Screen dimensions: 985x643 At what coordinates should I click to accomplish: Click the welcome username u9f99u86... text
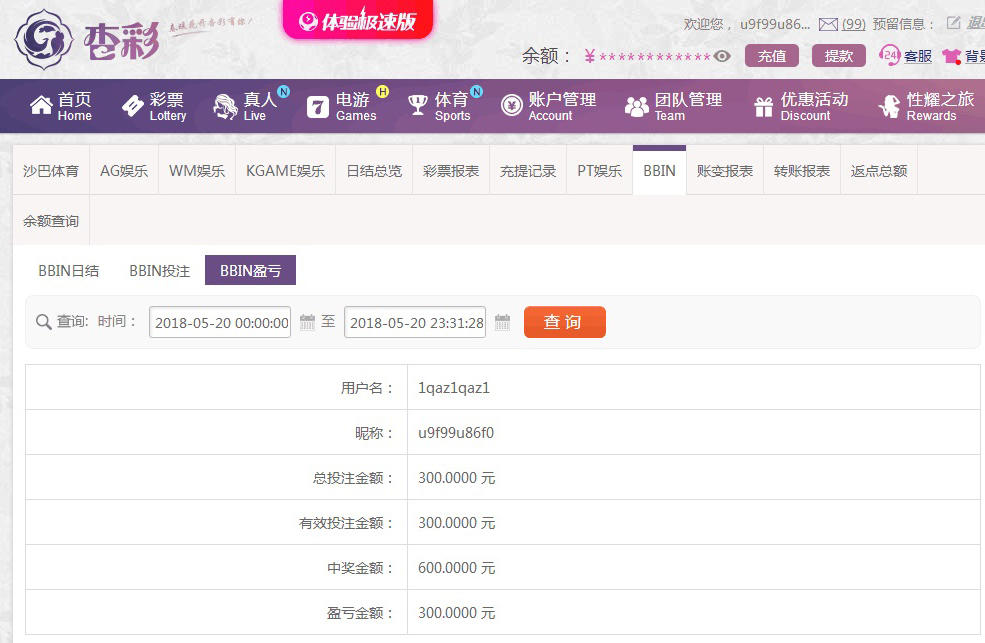(x=775, y=24)
